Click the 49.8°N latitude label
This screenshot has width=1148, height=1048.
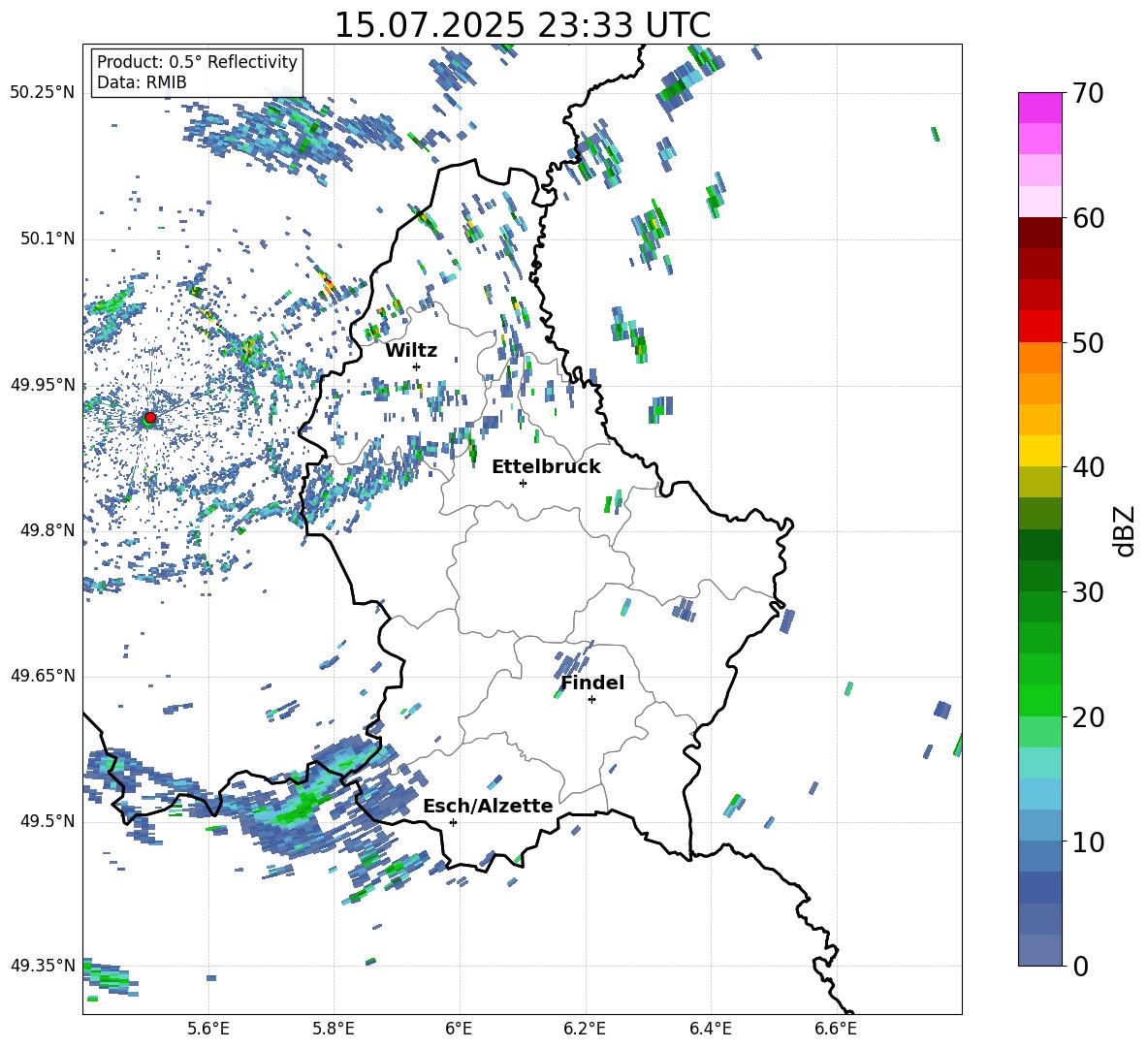tap(48, 530)
